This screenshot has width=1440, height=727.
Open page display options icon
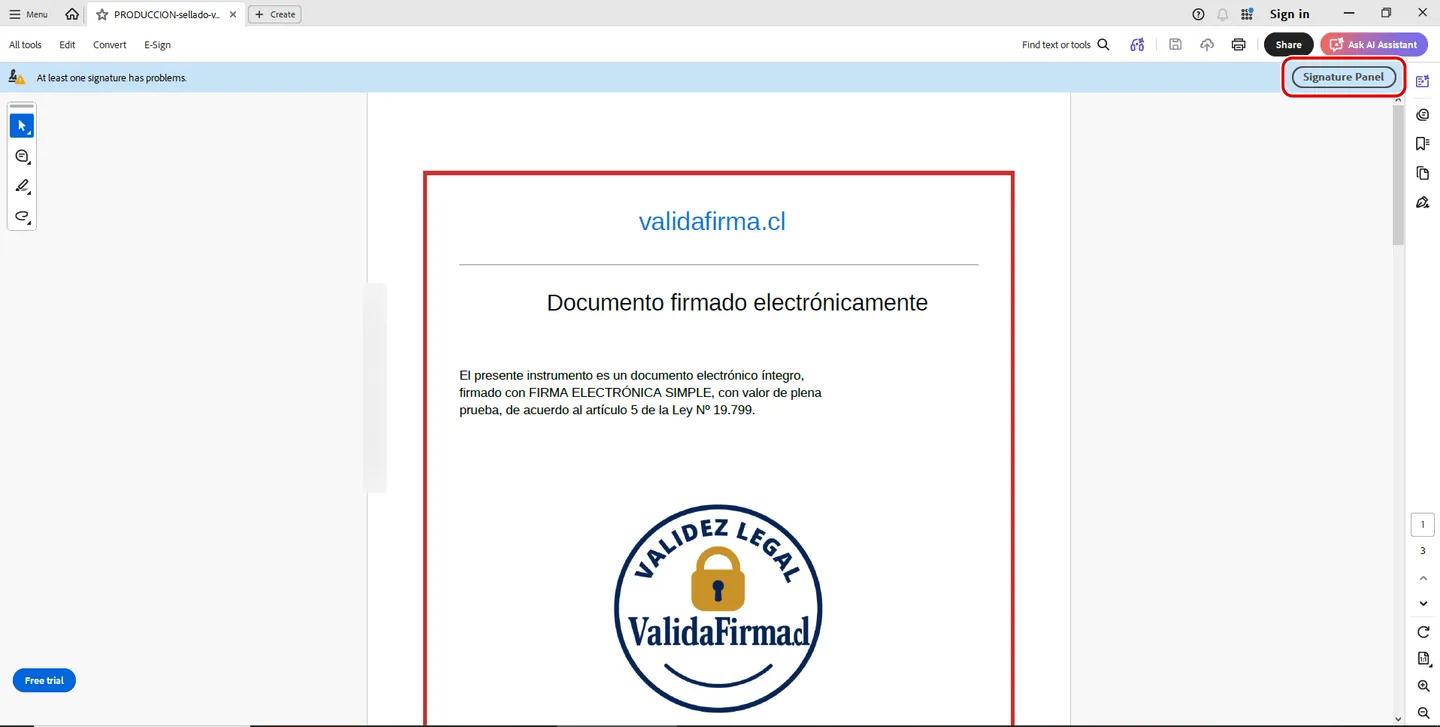1423,659
